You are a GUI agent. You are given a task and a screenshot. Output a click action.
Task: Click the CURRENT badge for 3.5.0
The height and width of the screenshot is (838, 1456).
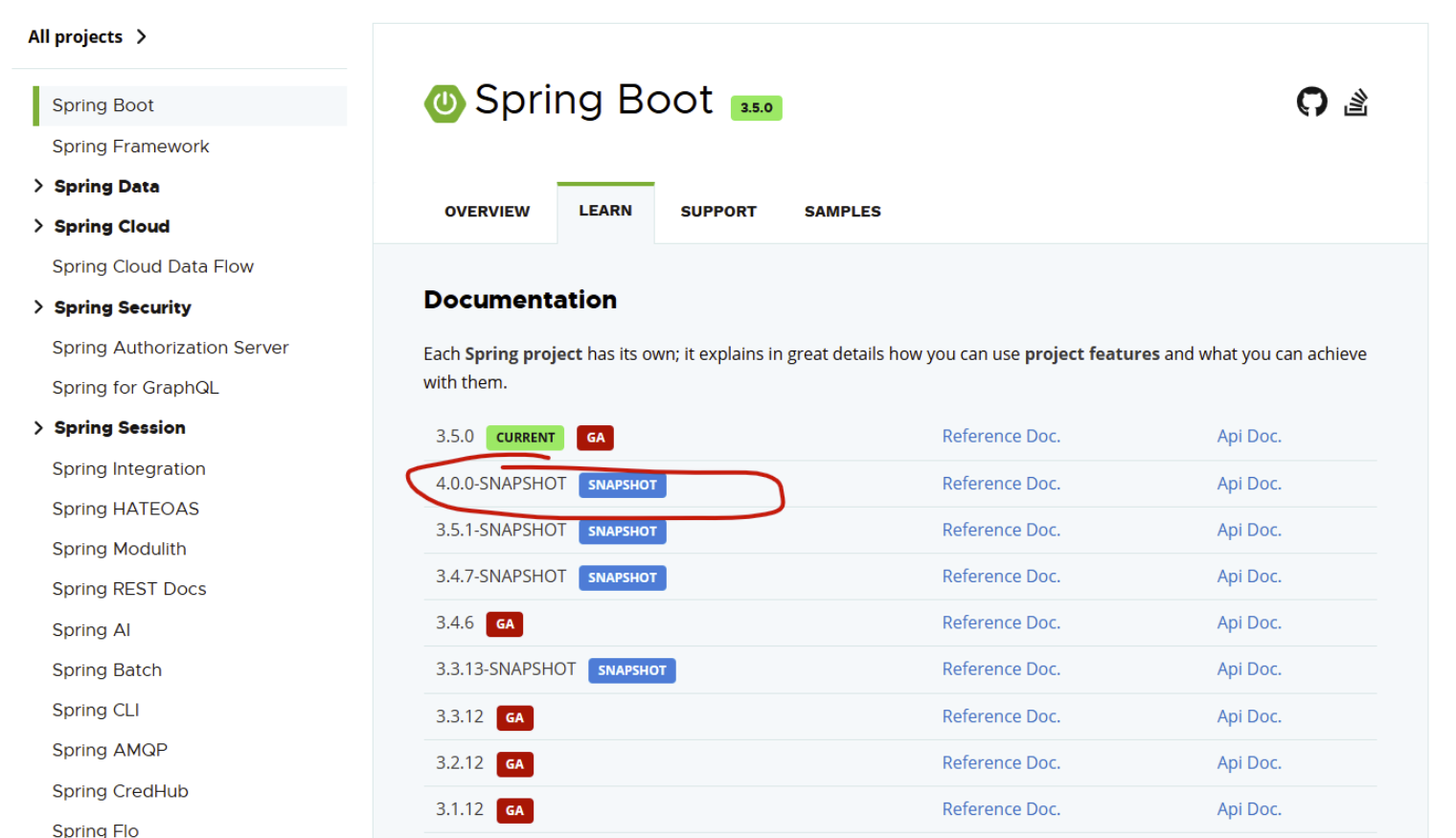(525, 438)
